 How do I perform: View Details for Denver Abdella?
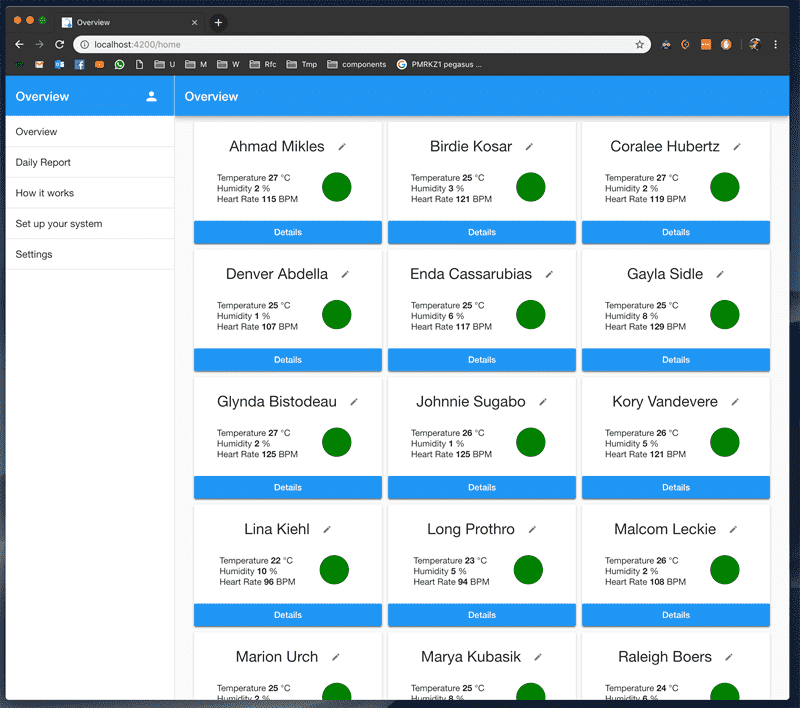click(288, 360)
